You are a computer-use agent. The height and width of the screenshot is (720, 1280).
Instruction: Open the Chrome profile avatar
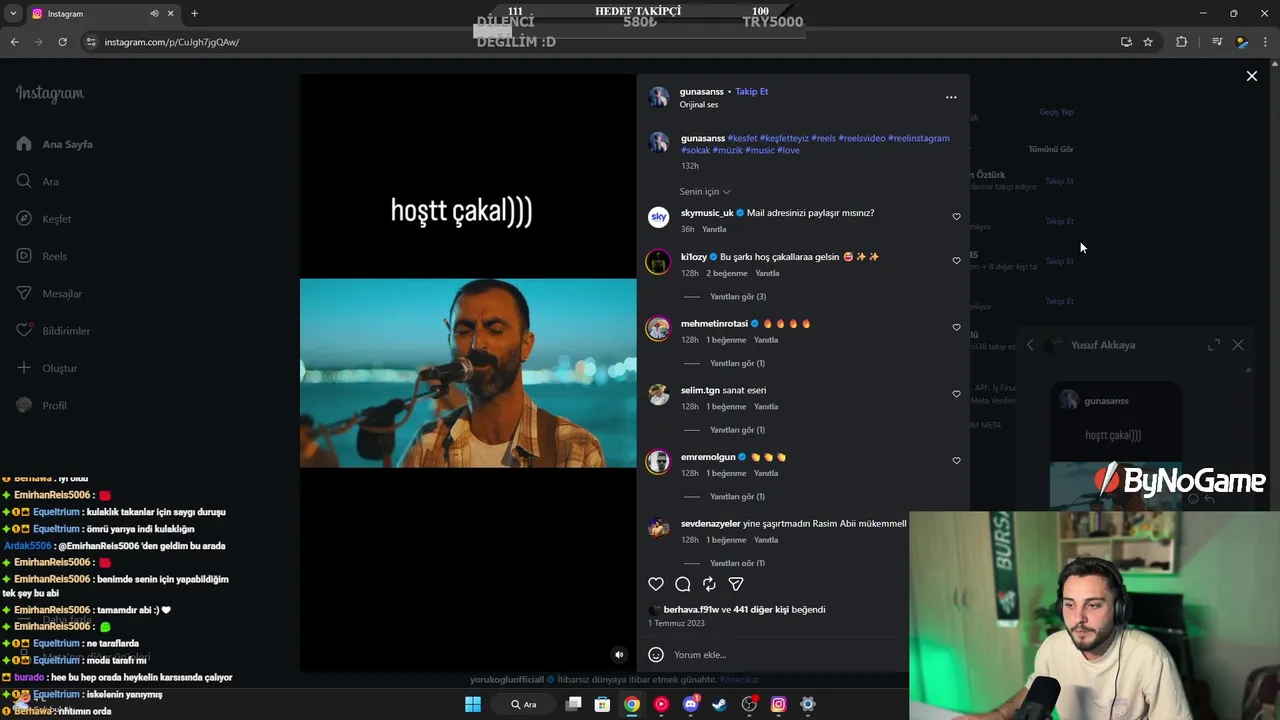point(1241,42)
